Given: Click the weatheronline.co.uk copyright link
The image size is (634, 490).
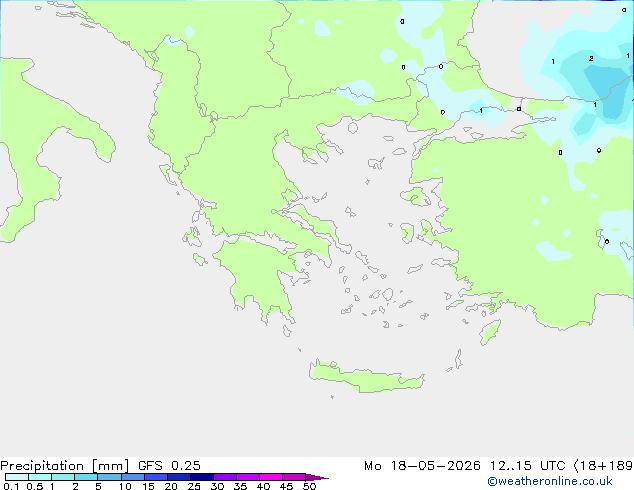Looking at the screenshot, I should pos(550,481).
